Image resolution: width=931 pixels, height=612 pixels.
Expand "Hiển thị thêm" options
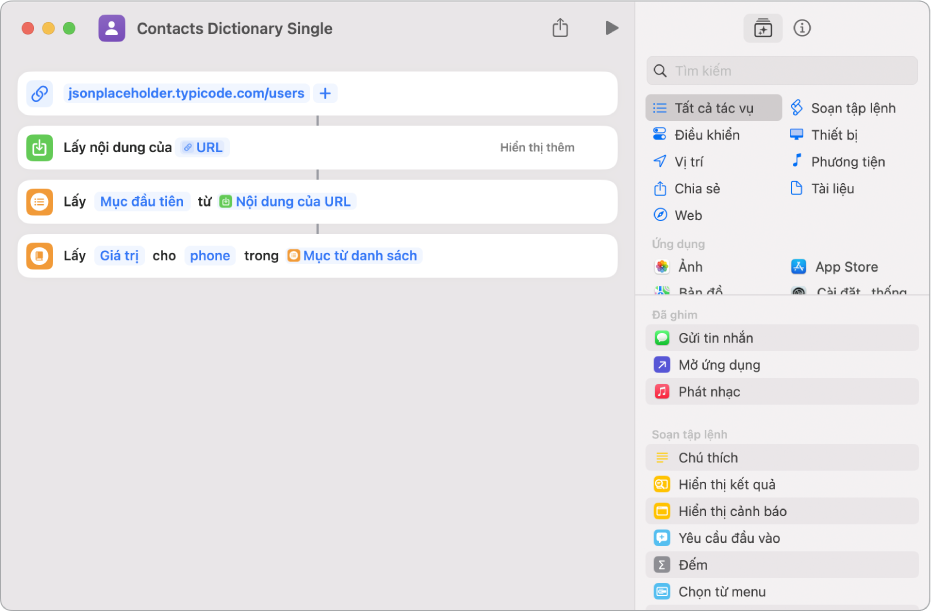[x=537, y=147]
